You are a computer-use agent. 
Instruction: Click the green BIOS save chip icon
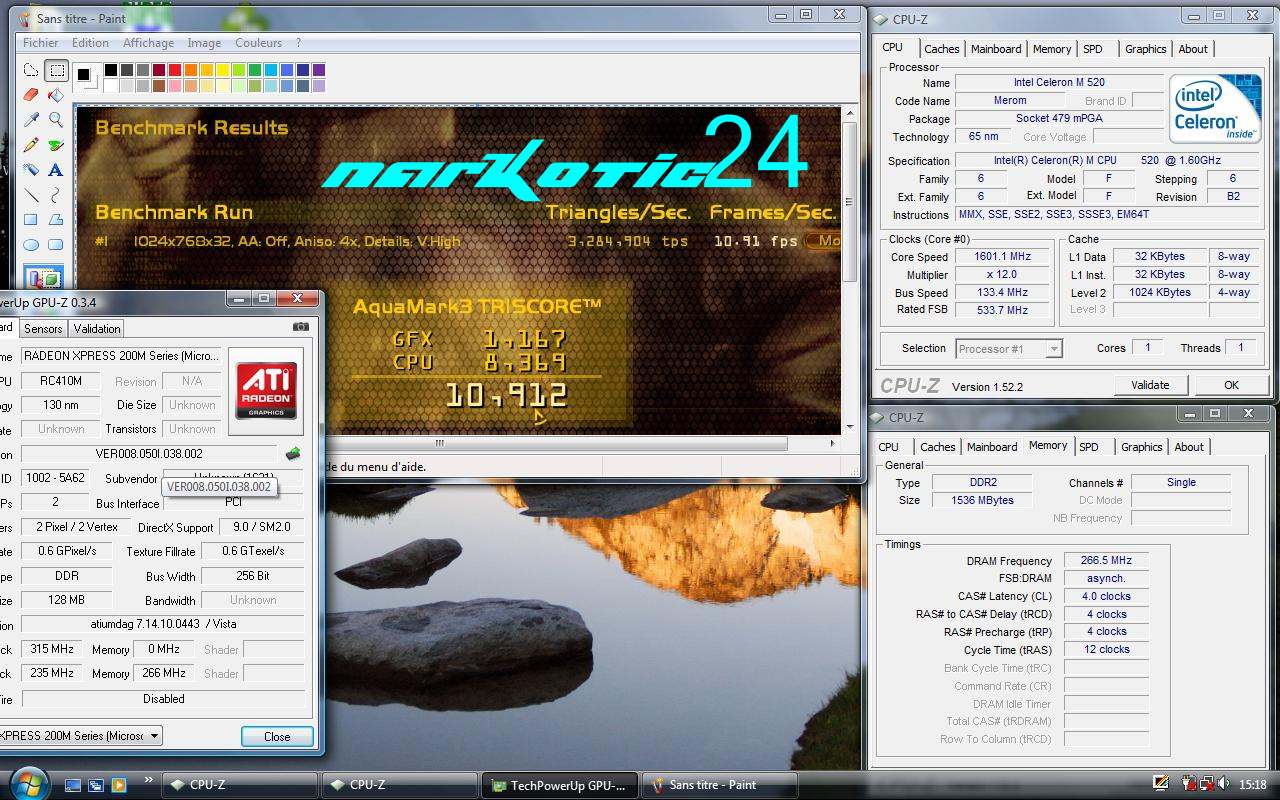point(292,454)
